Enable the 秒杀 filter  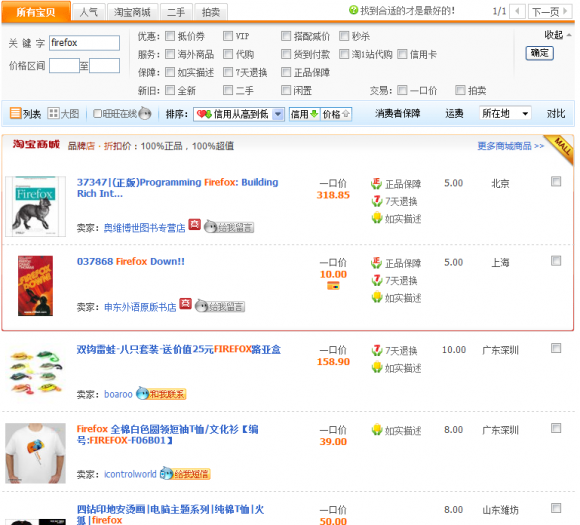344,36
